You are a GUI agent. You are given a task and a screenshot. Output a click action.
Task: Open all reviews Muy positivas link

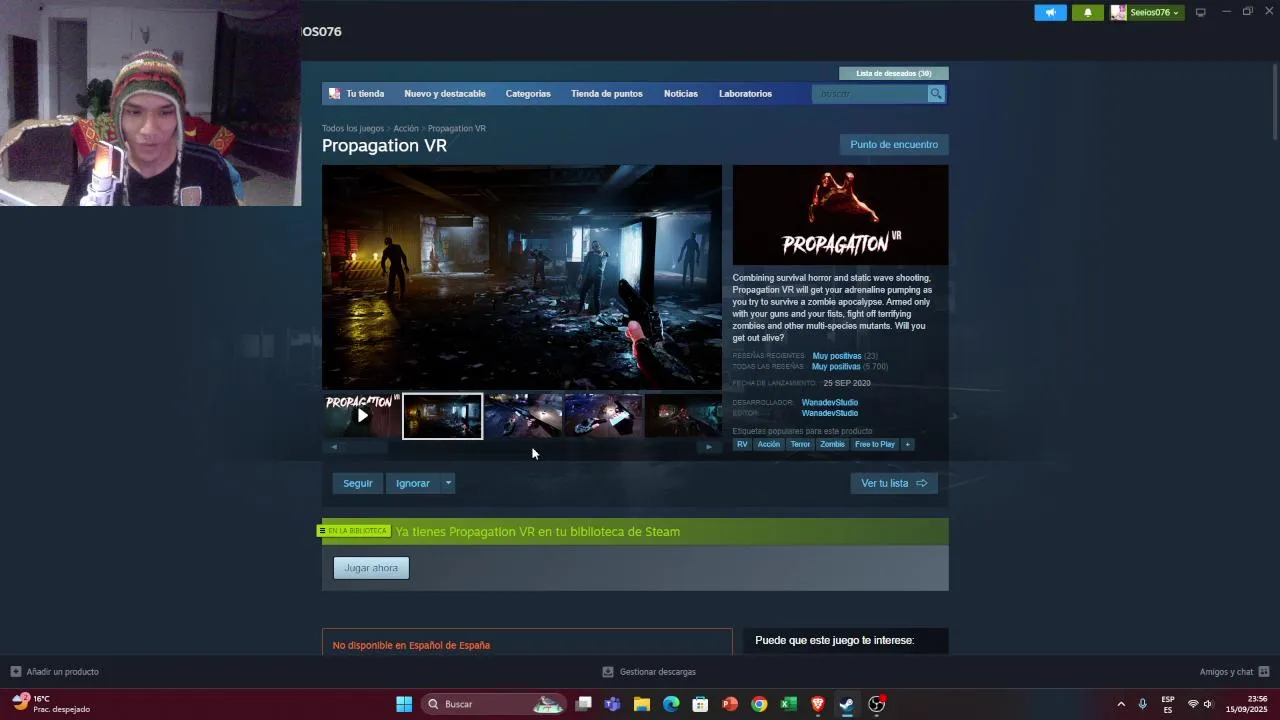[x=836, y=367]
